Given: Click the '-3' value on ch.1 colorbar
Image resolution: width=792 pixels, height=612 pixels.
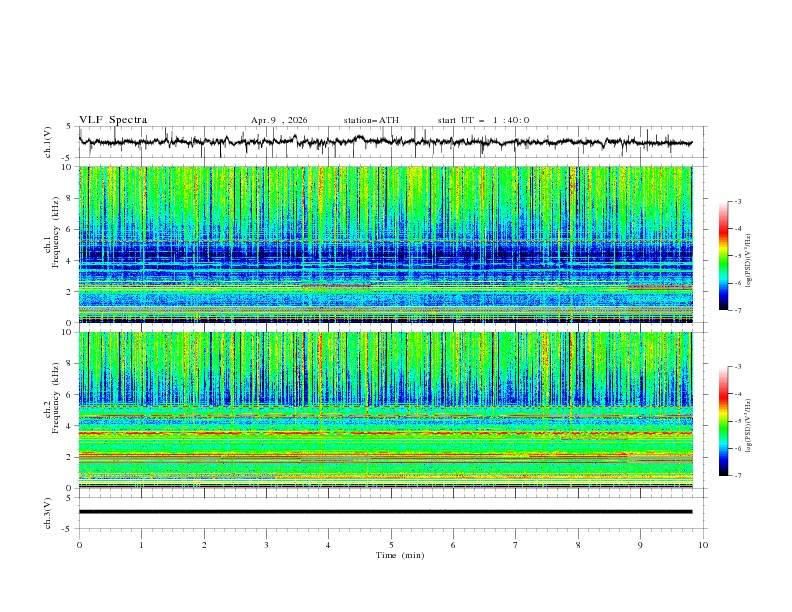Looking at the screenshot, I should 737,201.
